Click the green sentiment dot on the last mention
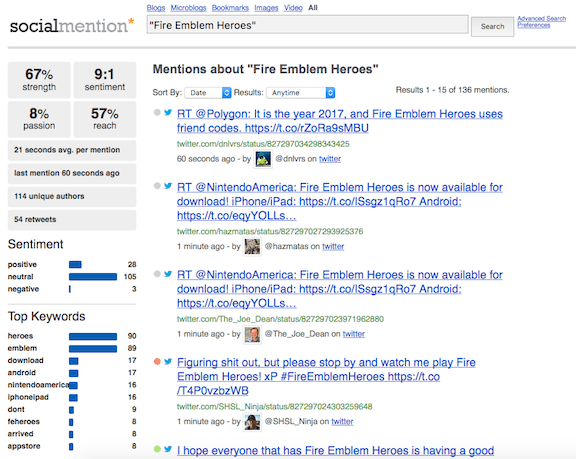The height and width of the screenshot is (459, 576). (x=157, y=449)
